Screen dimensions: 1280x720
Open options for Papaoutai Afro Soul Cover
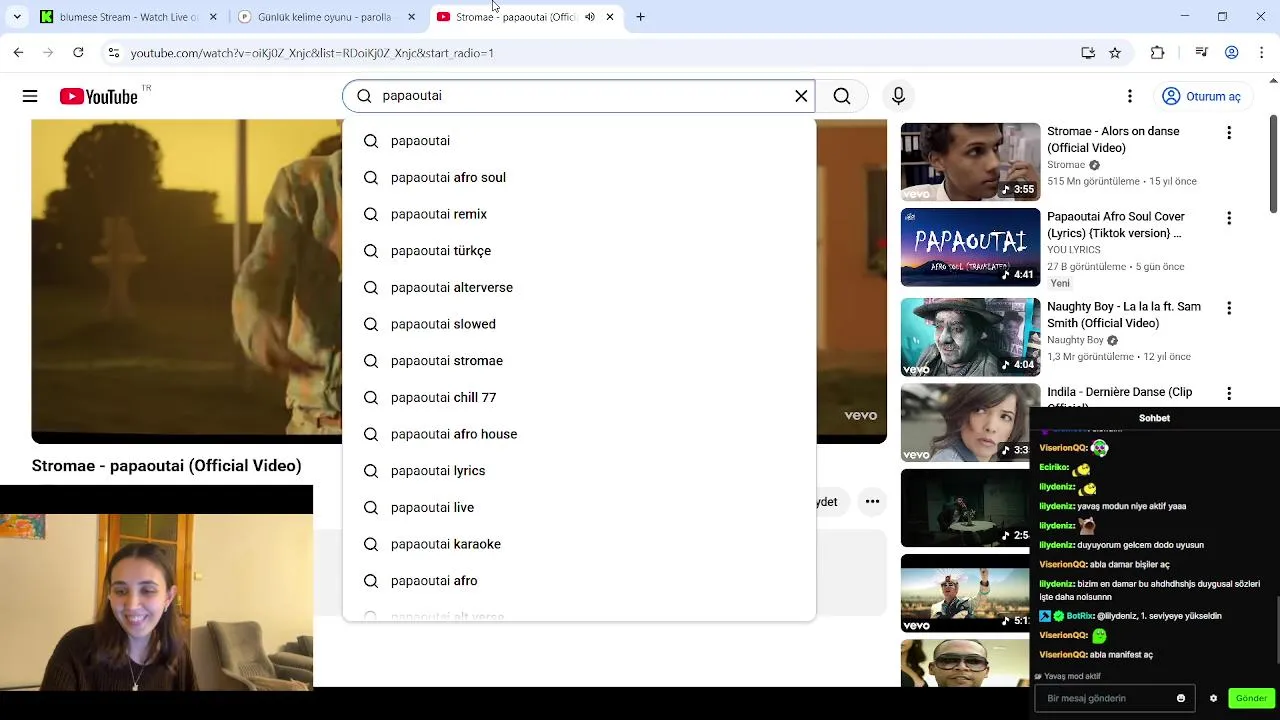[1229, 218]
